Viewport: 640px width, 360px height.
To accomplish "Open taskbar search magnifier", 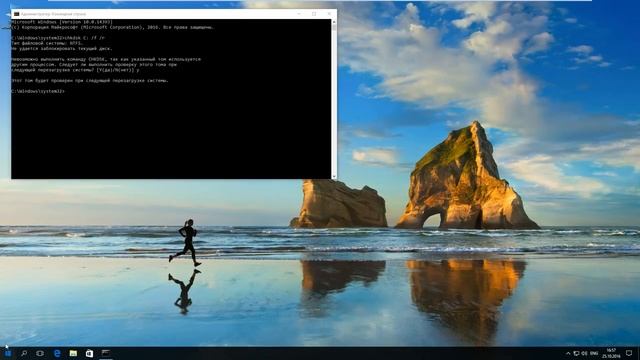I will click(24, 353).
